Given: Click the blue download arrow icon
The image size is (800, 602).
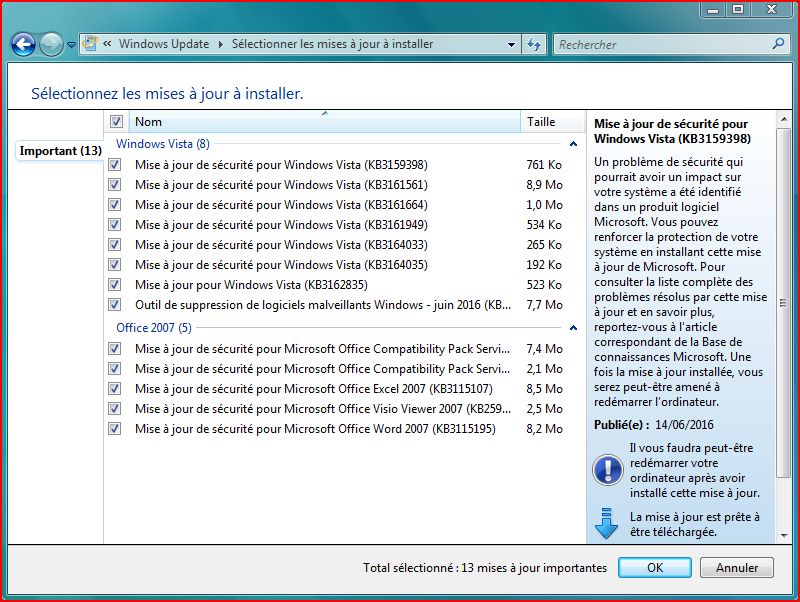Looking at the screenshot, I should (x=606, y=524).
